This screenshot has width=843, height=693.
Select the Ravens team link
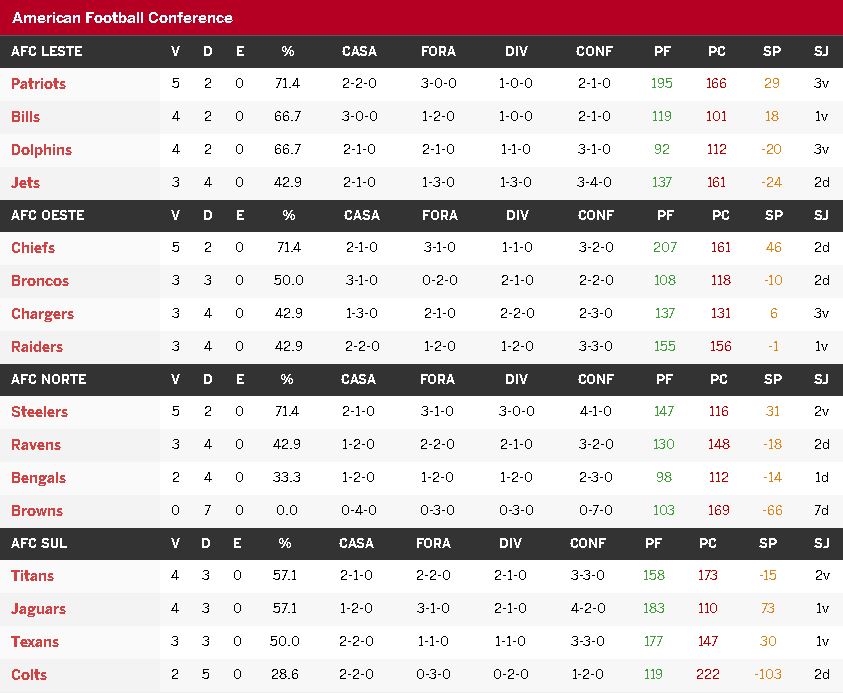coord(35,445)
